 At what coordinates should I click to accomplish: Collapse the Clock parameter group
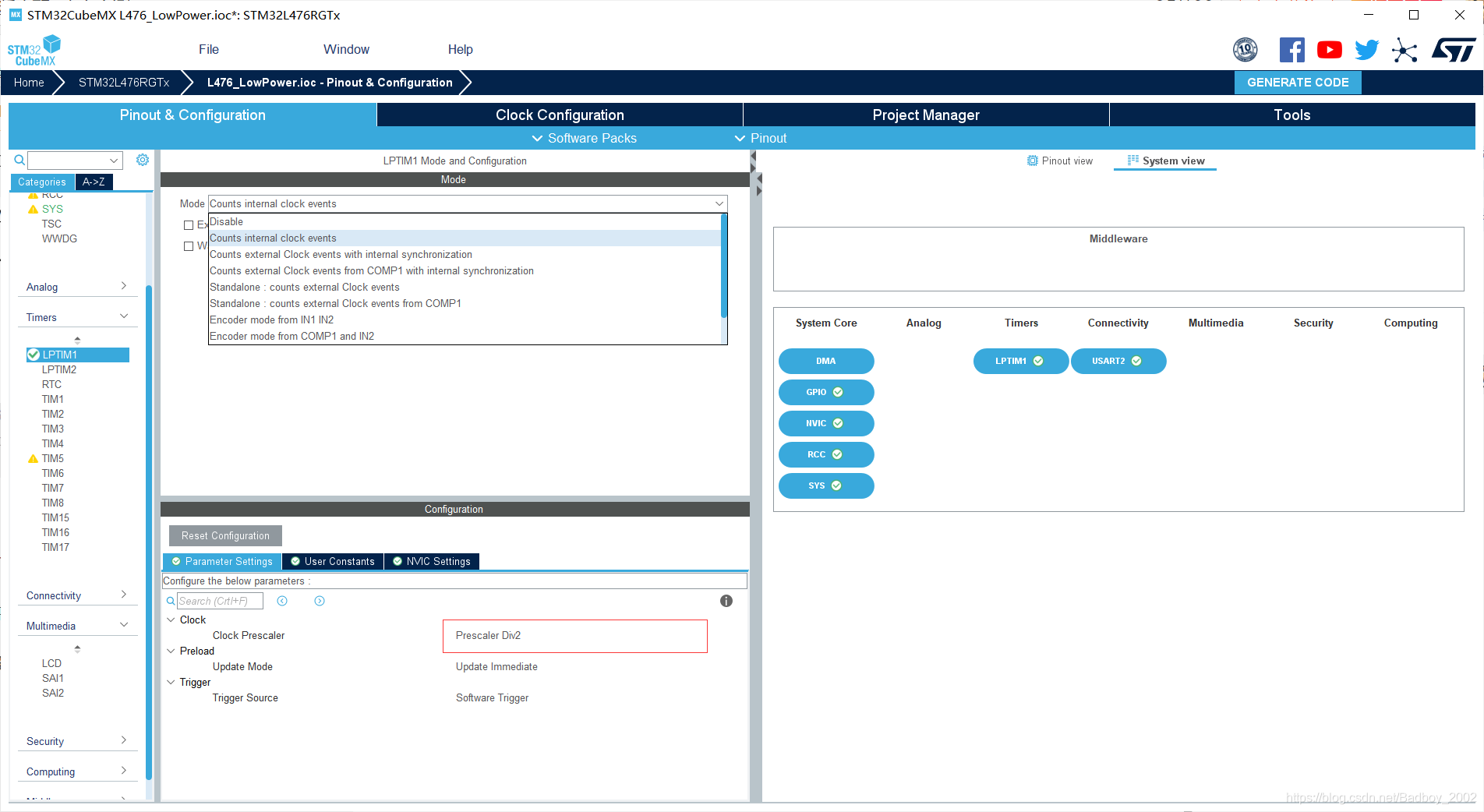[x=171, y=620]
